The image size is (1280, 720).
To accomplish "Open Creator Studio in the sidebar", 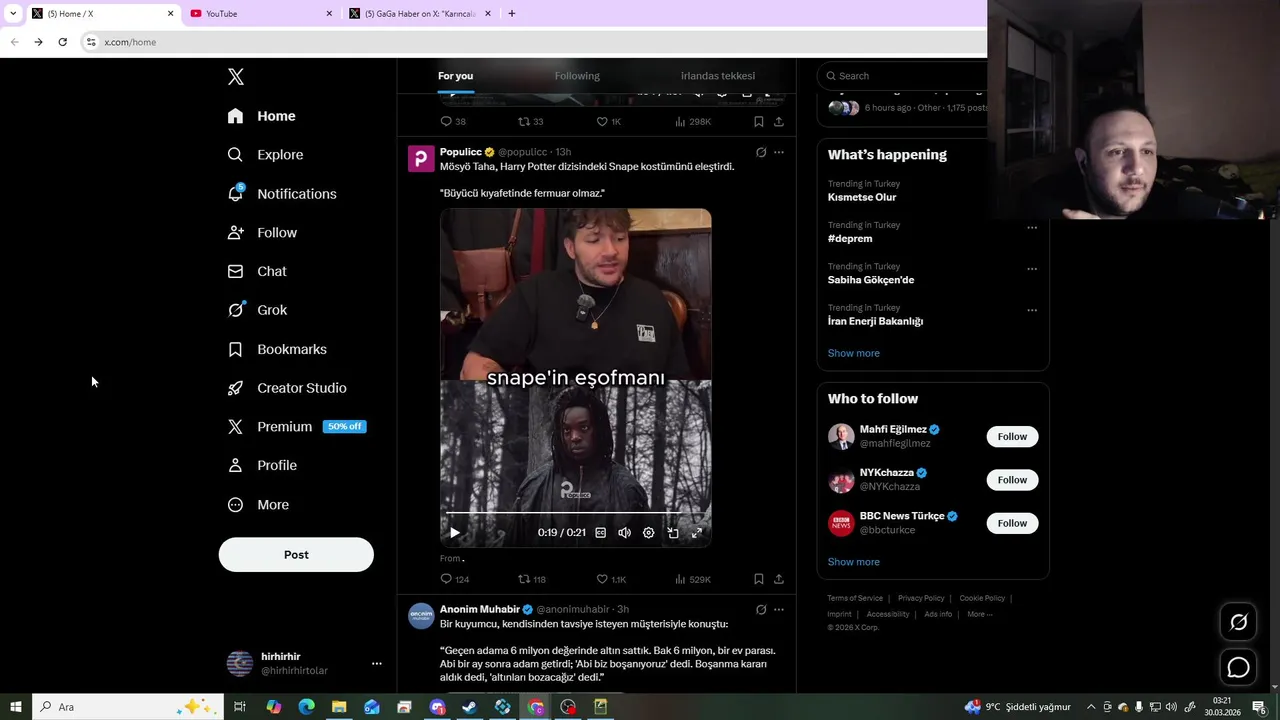I will pyautogui.click(x=287, y=388).
